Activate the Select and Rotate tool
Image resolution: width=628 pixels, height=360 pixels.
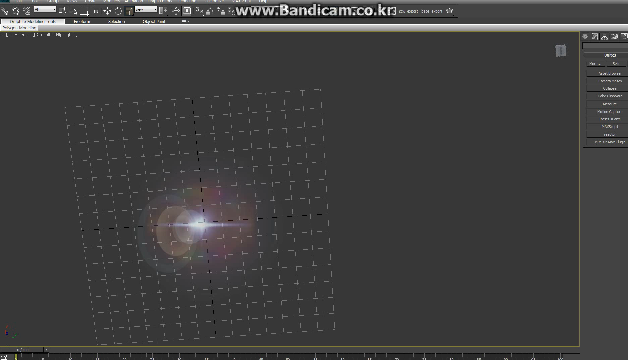pos(119,11)
